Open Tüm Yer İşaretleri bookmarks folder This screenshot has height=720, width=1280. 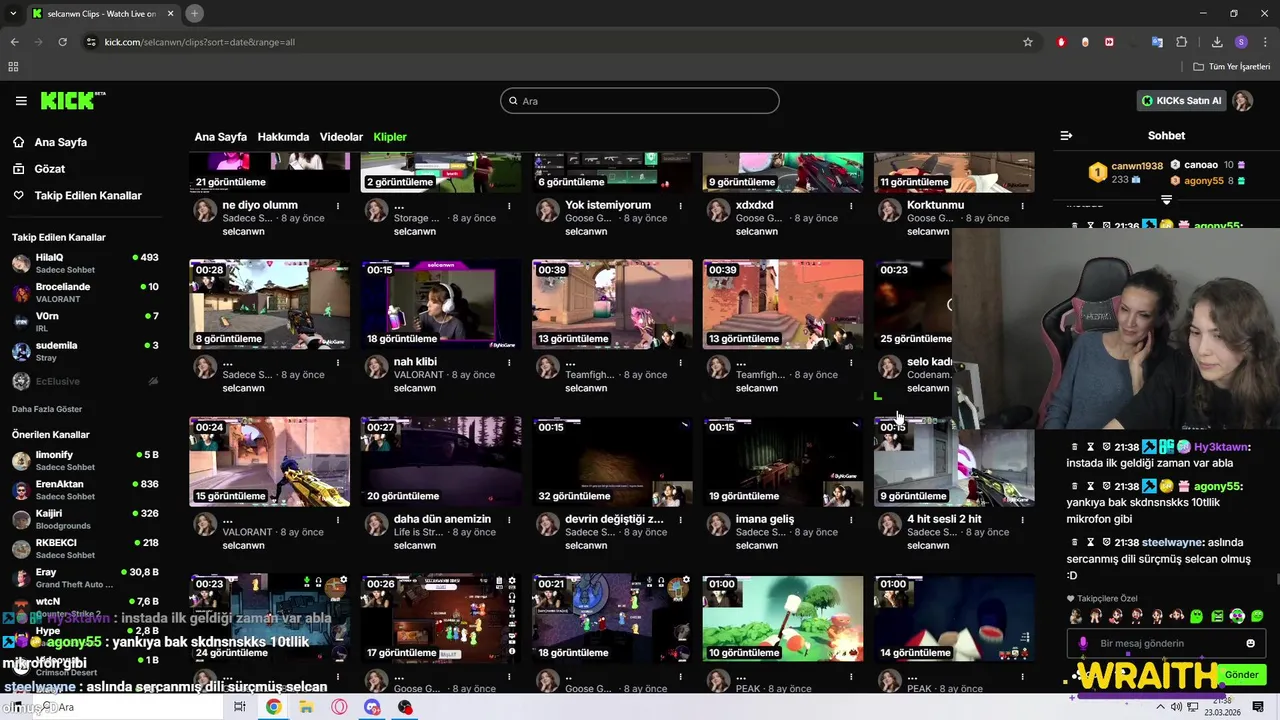coord(1231,66)
